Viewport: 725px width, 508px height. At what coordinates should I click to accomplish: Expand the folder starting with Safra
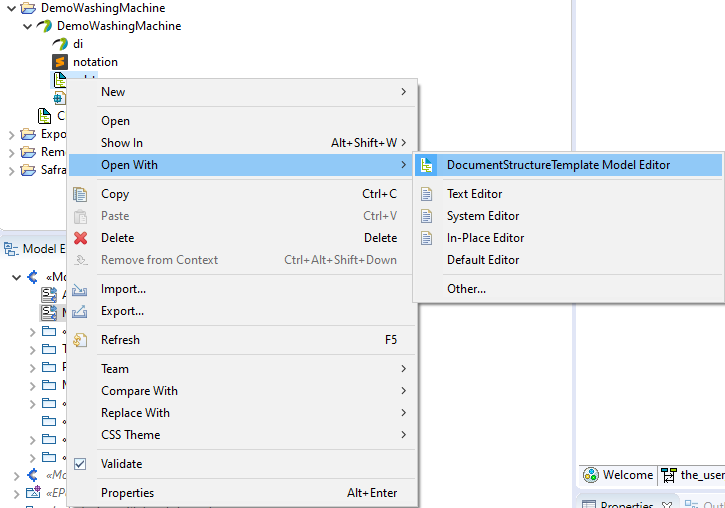tap(12, 171)
